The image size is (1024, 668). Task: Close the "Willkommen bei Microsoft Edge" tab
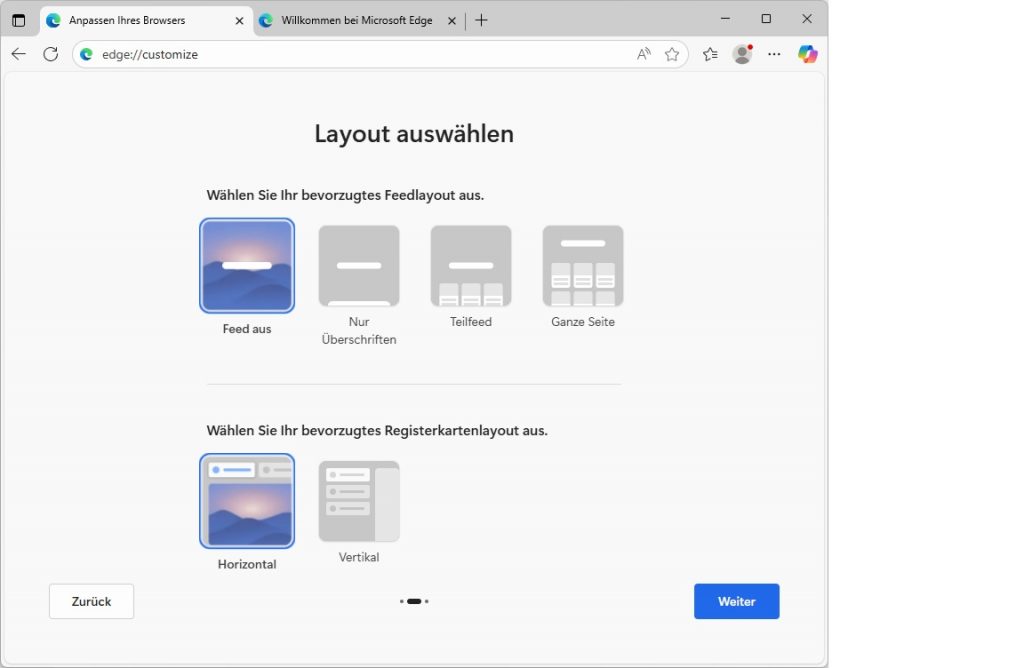click(x=451, y=20)
